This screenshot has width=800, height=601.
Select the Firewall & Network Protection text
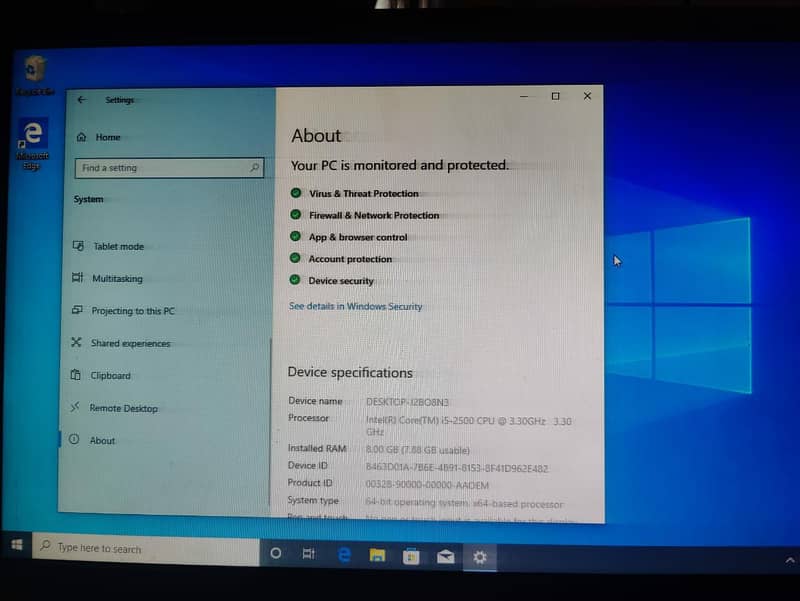[x=374, y=215]
